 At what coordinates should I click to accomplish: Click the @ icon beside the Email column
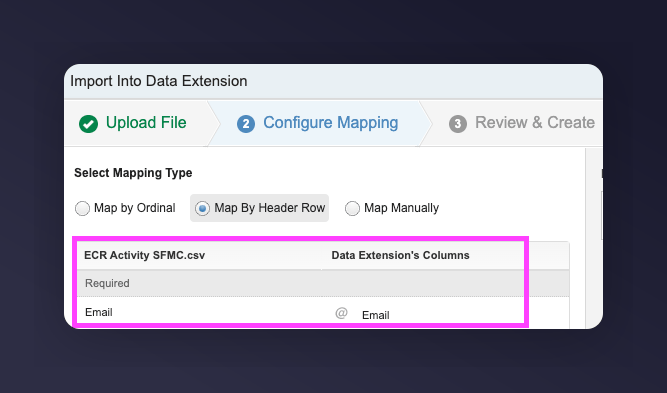341,313
